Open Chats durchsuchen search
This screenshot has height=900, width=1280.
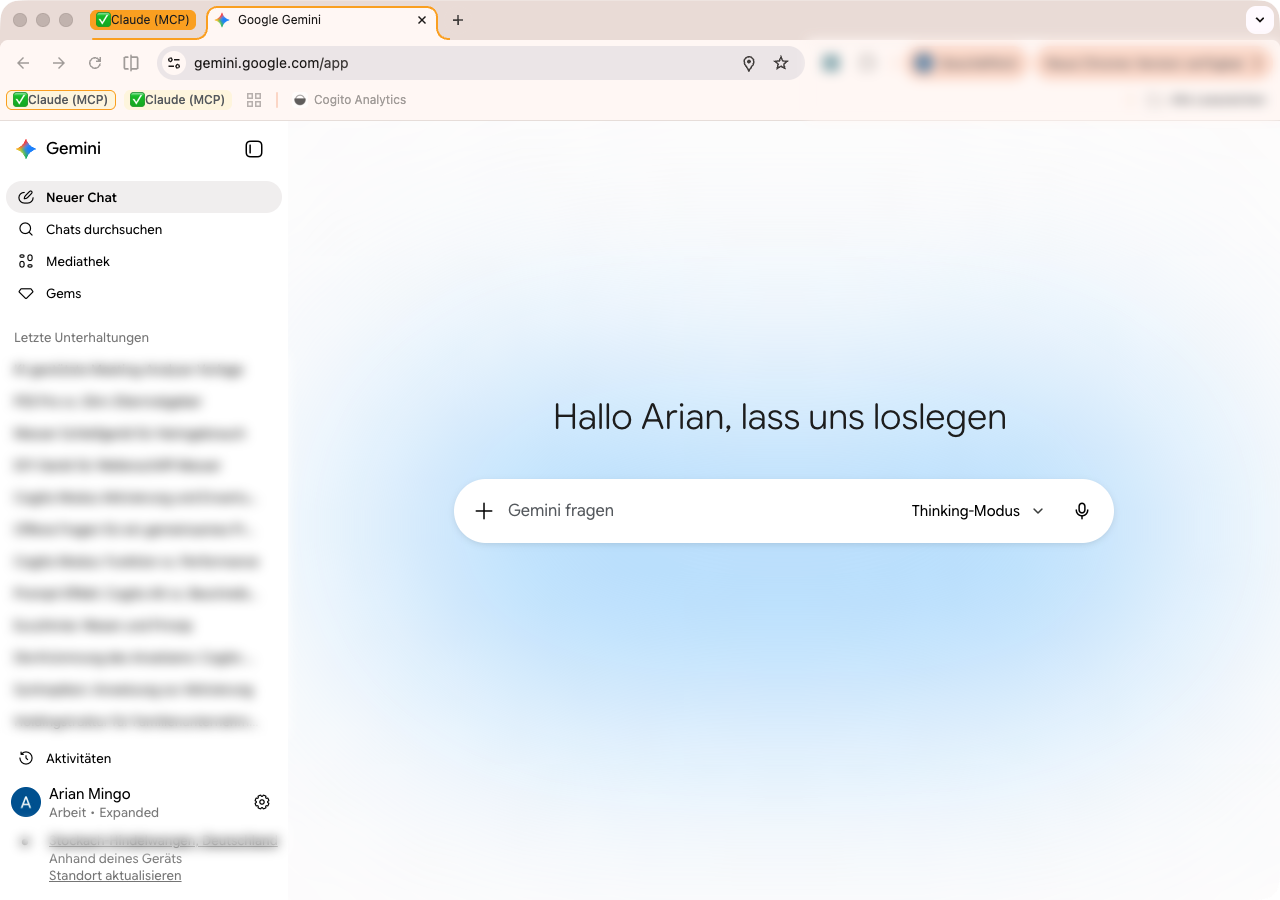point(144,229)
